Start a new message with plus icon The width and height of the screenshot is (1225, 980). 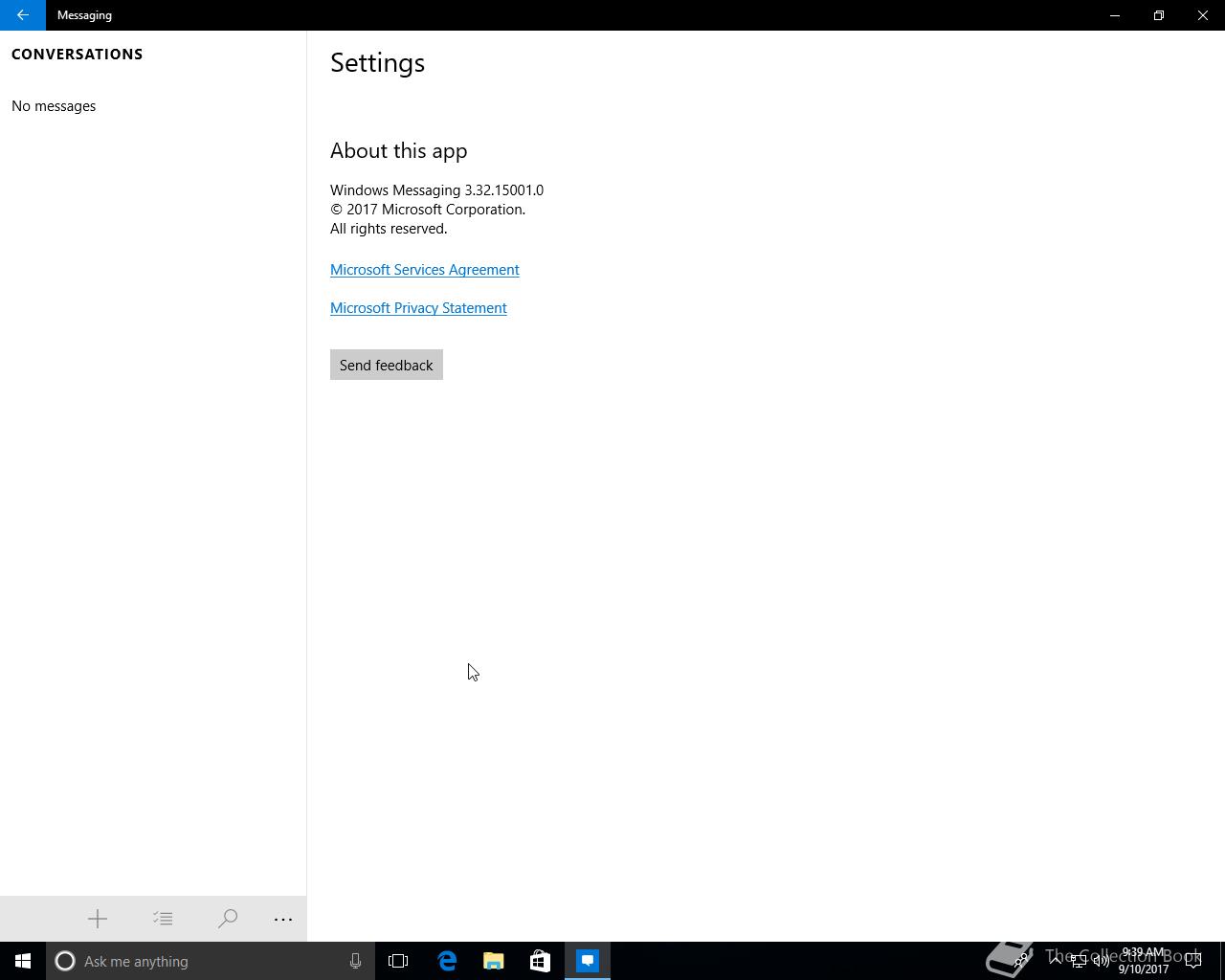click(x=98, y=919)
